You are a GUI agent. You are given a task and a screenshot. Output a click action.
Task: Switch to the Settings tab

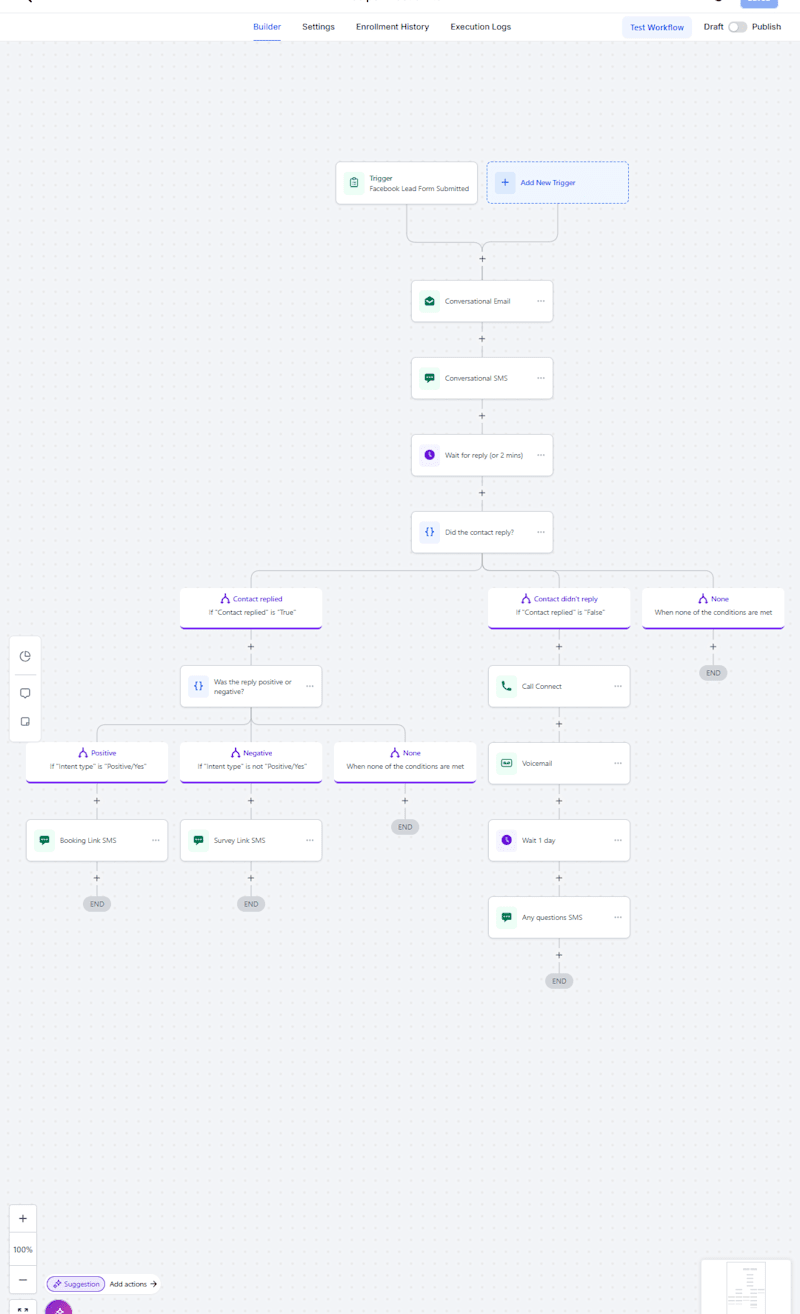pyautogui.click(x=318, y=27)
